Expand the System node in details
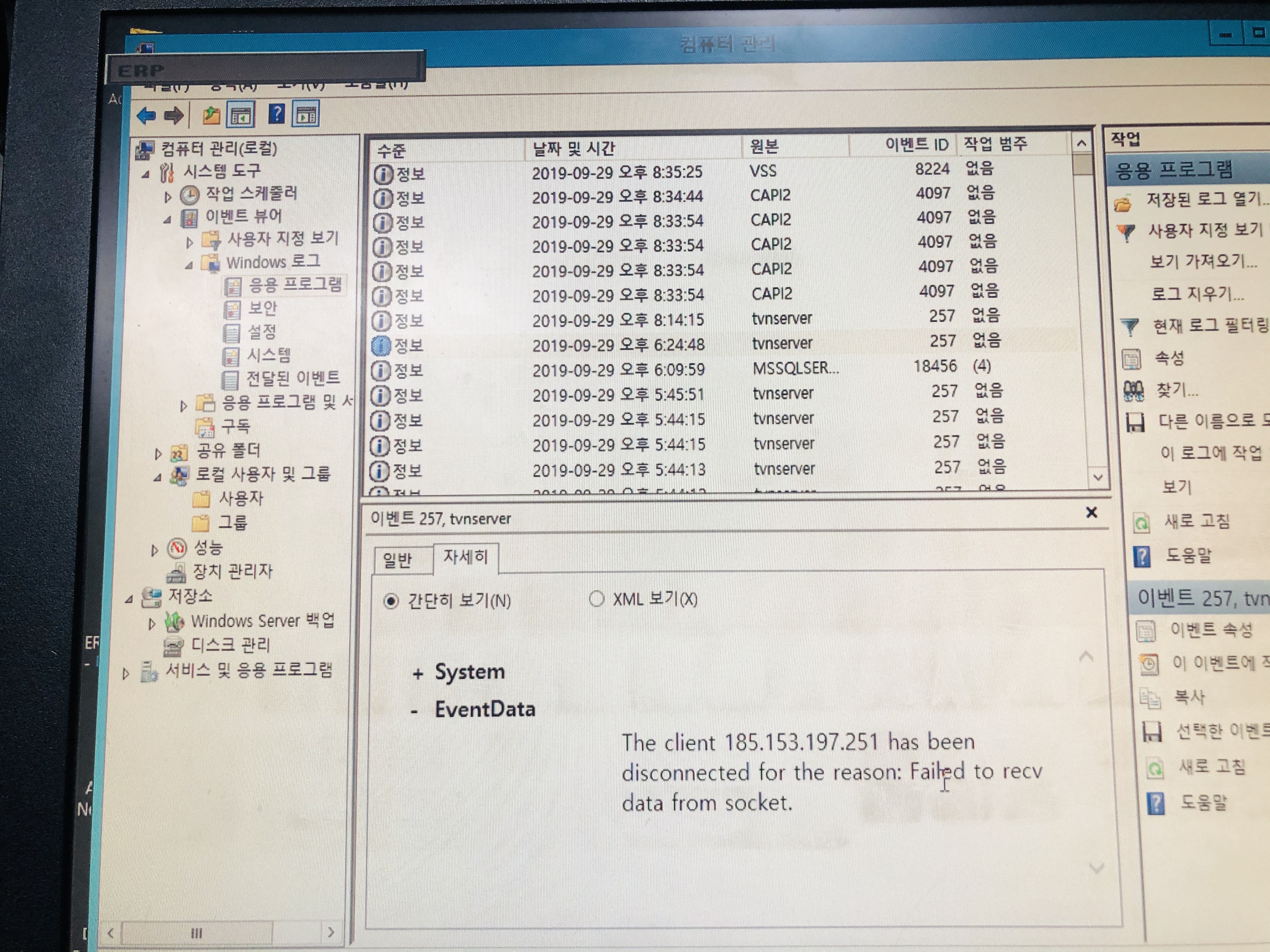 (418, 674)
